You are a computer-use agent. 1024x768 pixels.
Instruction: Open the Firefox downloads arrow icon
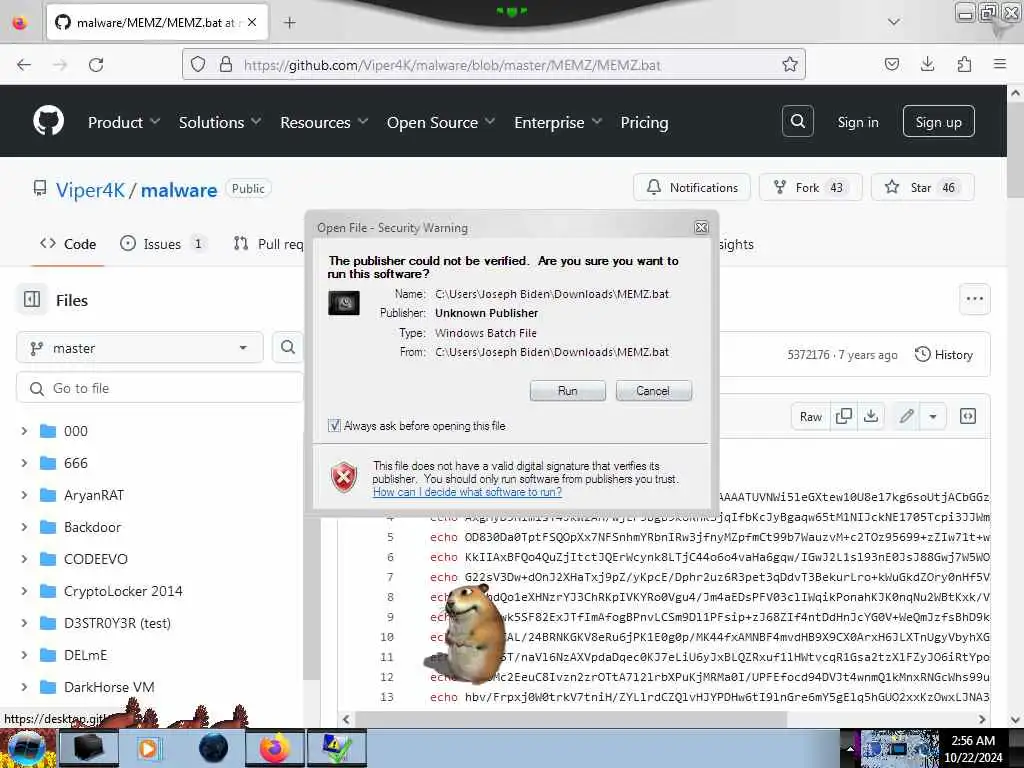tap(927, 64)
